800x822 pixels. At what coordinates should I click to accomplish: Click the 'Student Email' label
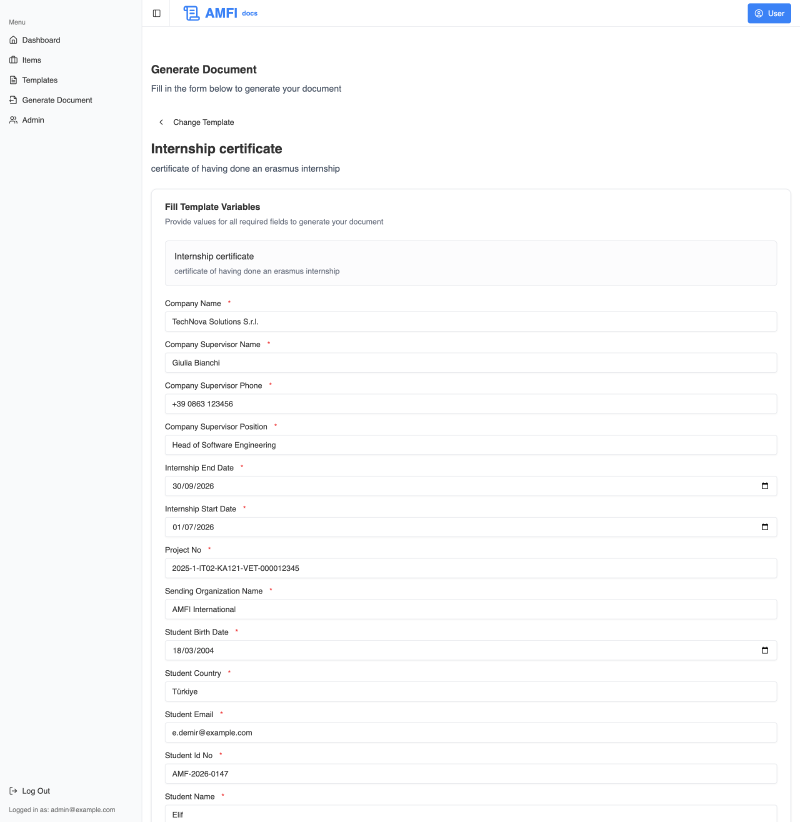click(189, 714)
